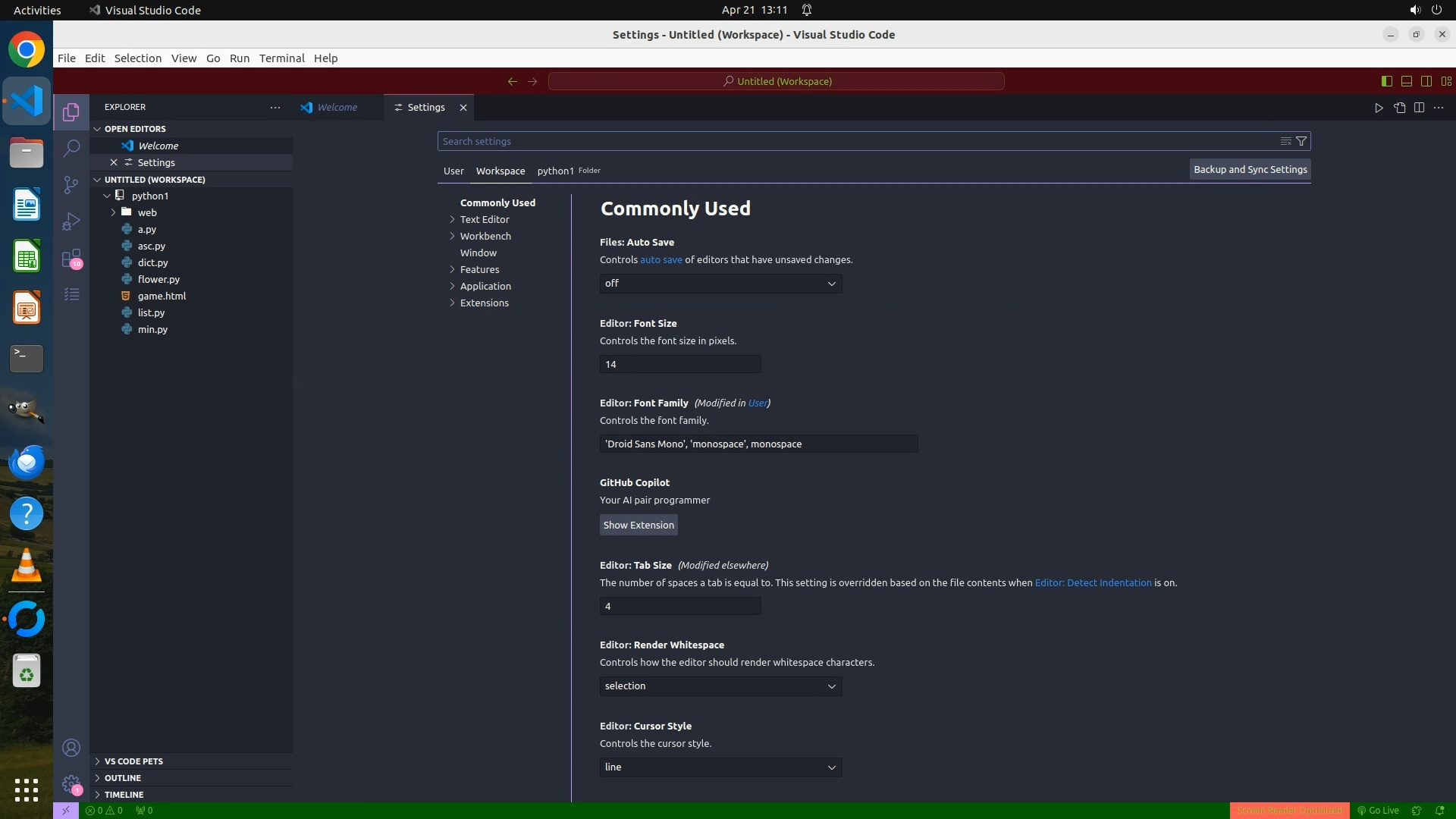The image size is (1456, 819).
Task: Open Run and Debug view
Action: click(71, 221)
